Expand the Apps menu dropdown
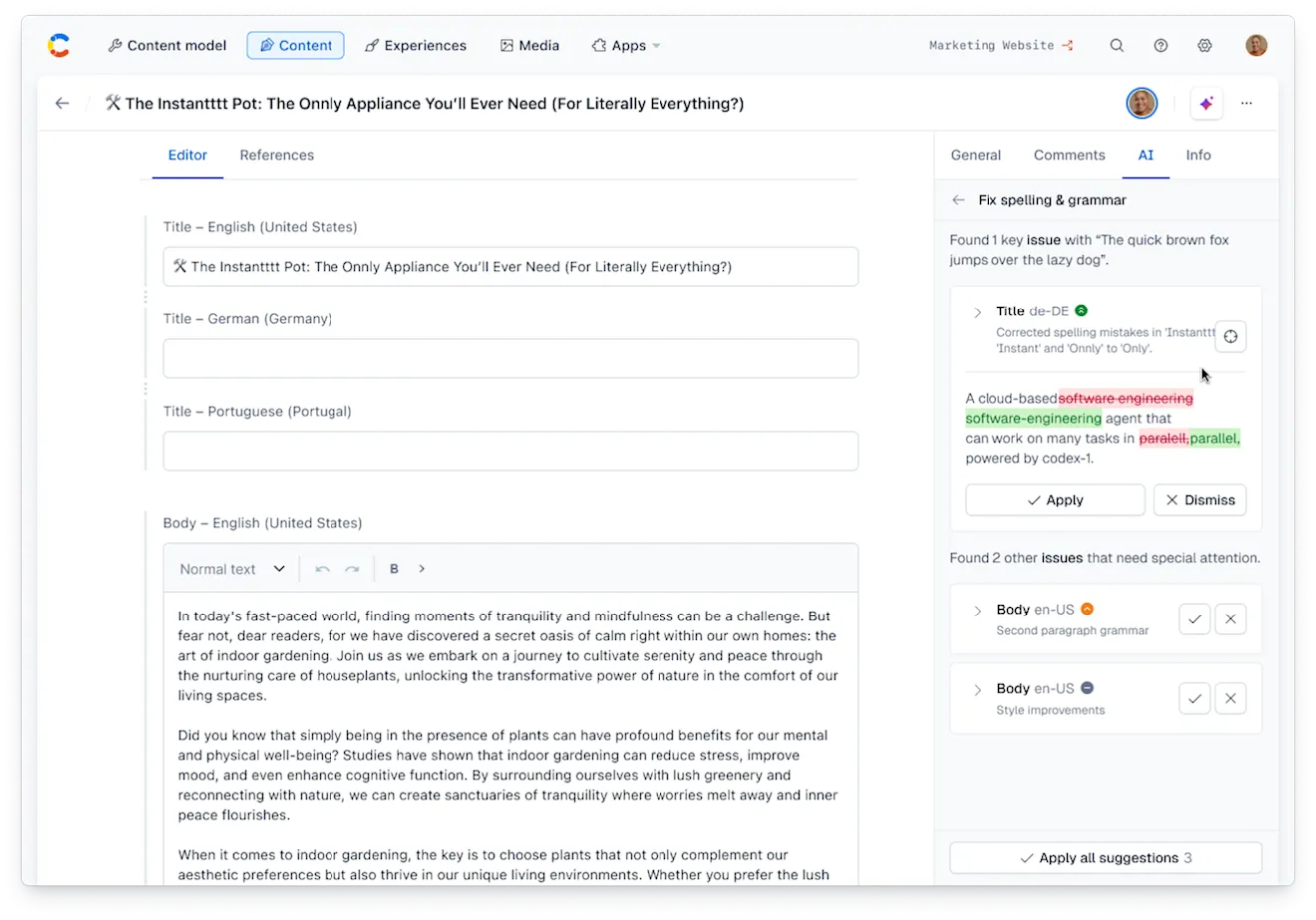 tap(626, 46)
